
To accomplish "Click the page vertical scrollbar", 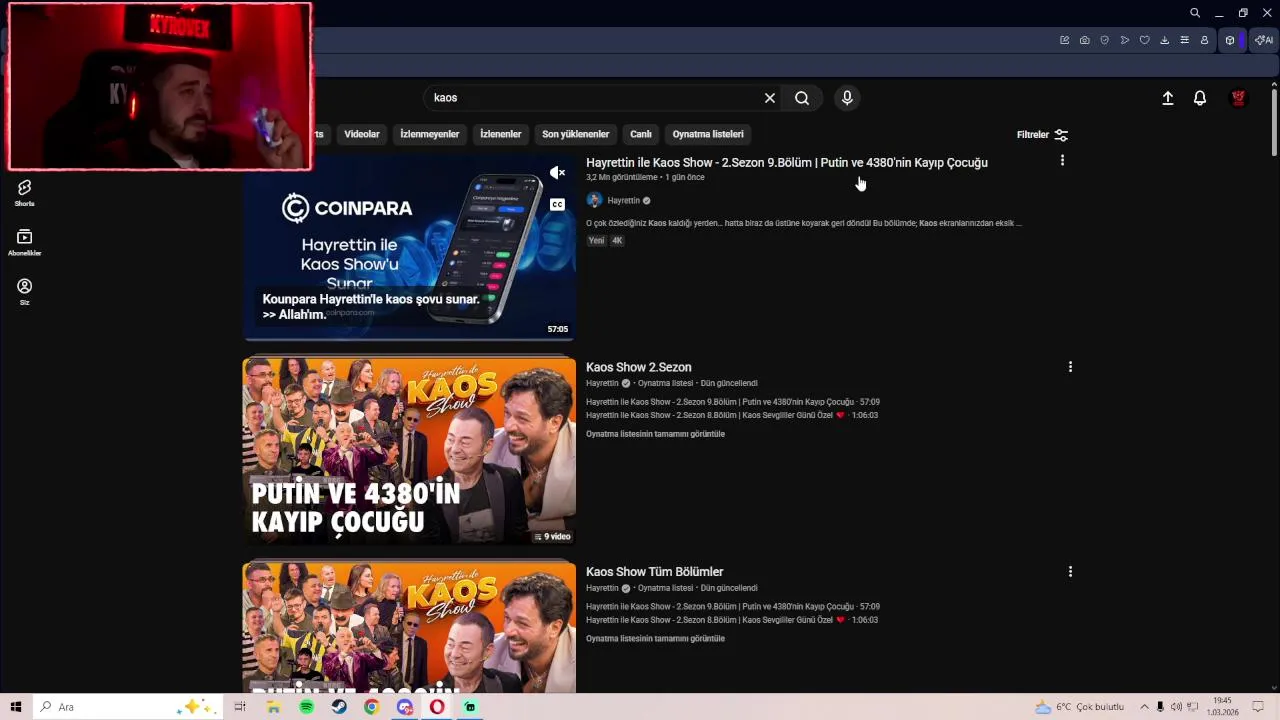I will point(1274,120).
